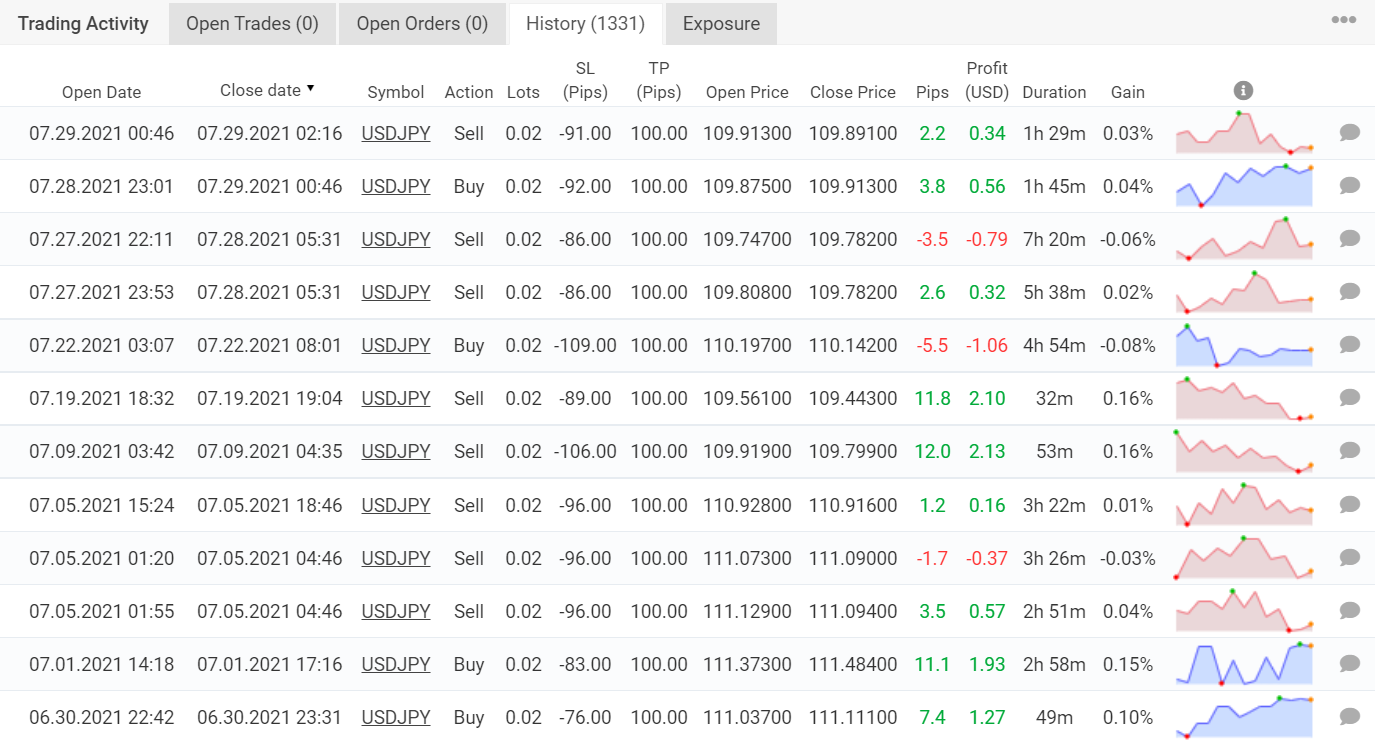Sort table by Symbol header
Screen dimensions: 1375x741
pos(396,92)
